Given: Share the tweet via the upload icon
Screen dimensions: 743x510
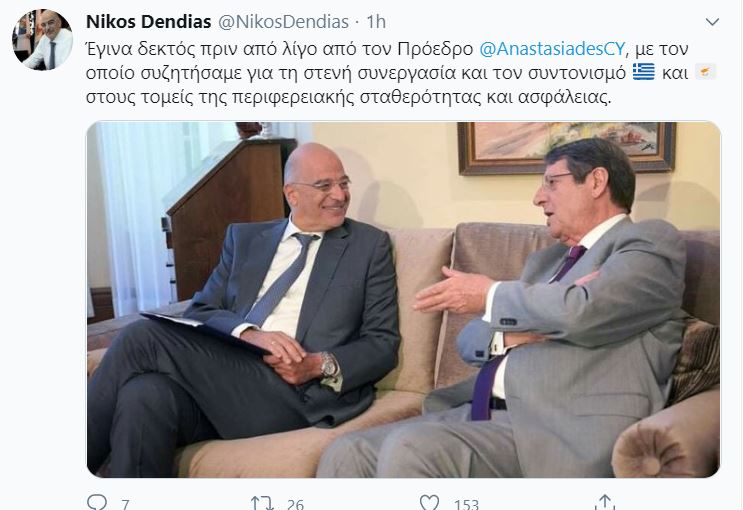Looking at the screenshot, I should point(605,502).
